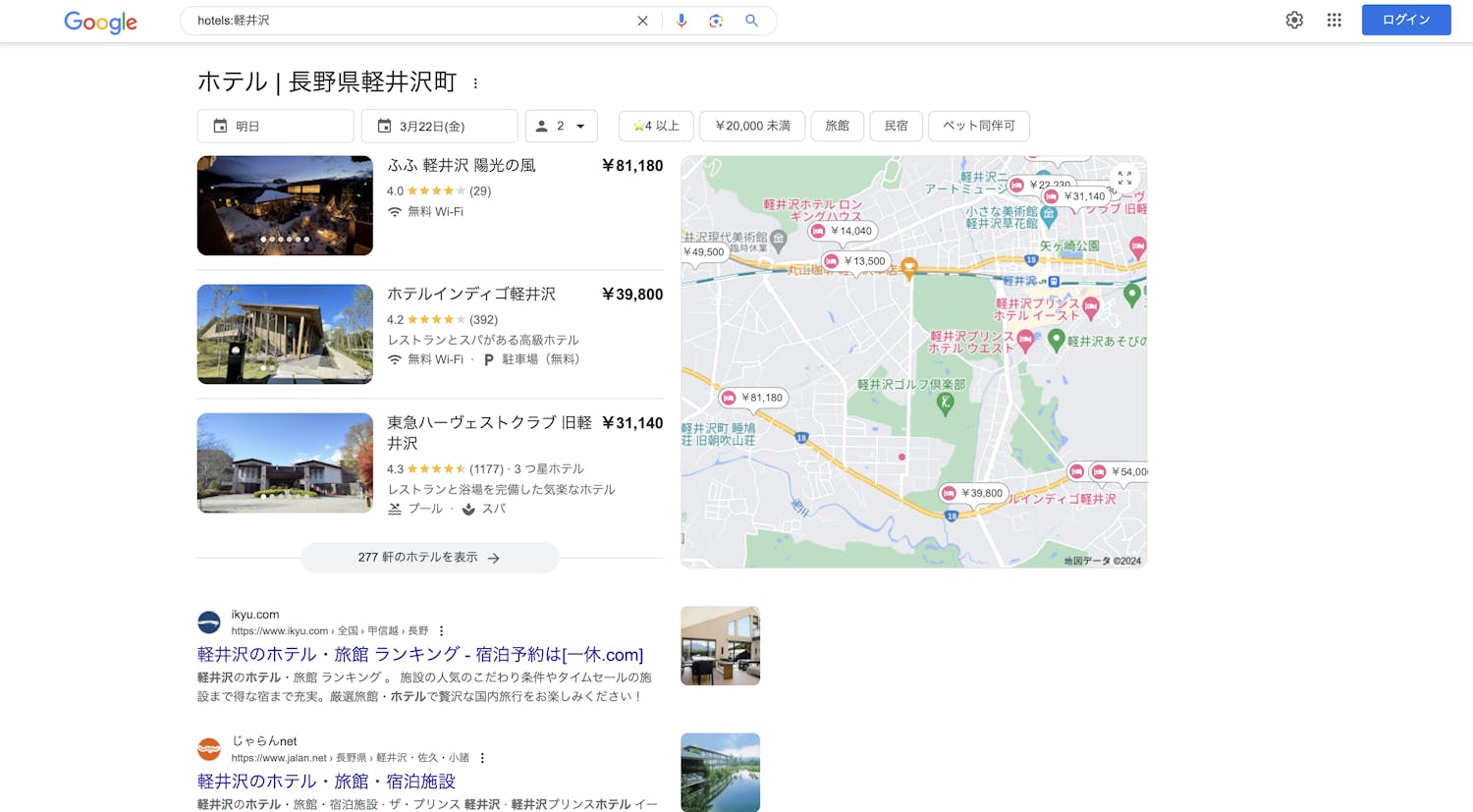Open photo of 東急ハーヴェストクラブ 旧軽井沢
This screenshot has height=812, width=1473.
click(x=285, y=462)
